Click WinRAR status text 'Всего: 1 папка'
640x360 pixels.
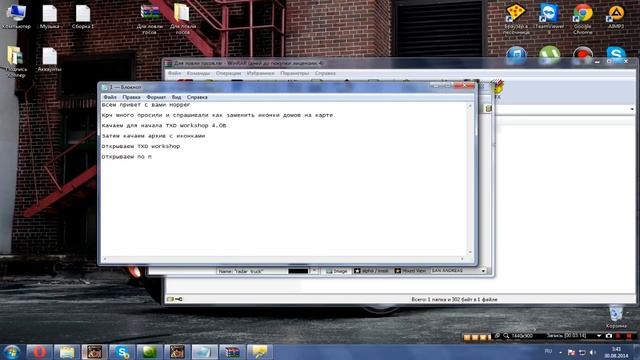point(454,300)
